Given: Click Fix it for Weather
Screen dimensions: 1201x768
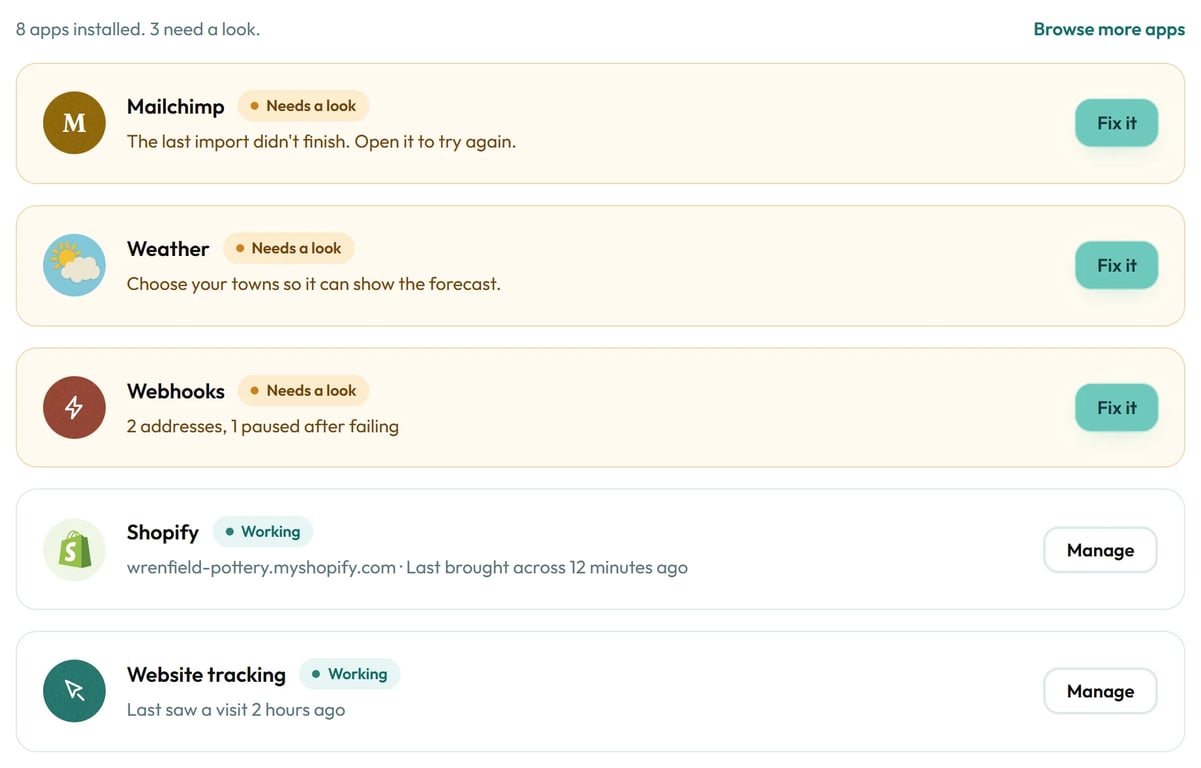Looking at the screenshot, I should 1116,265.
